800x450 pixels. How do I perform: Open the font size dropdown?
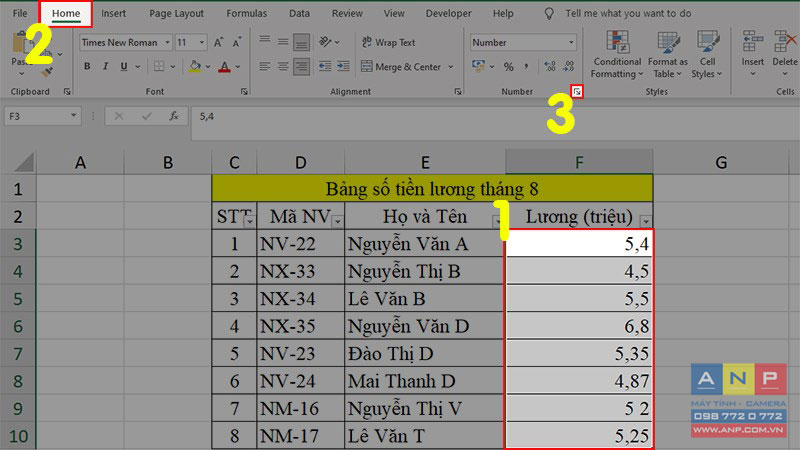pyautogui.click(x=202, y=42)
